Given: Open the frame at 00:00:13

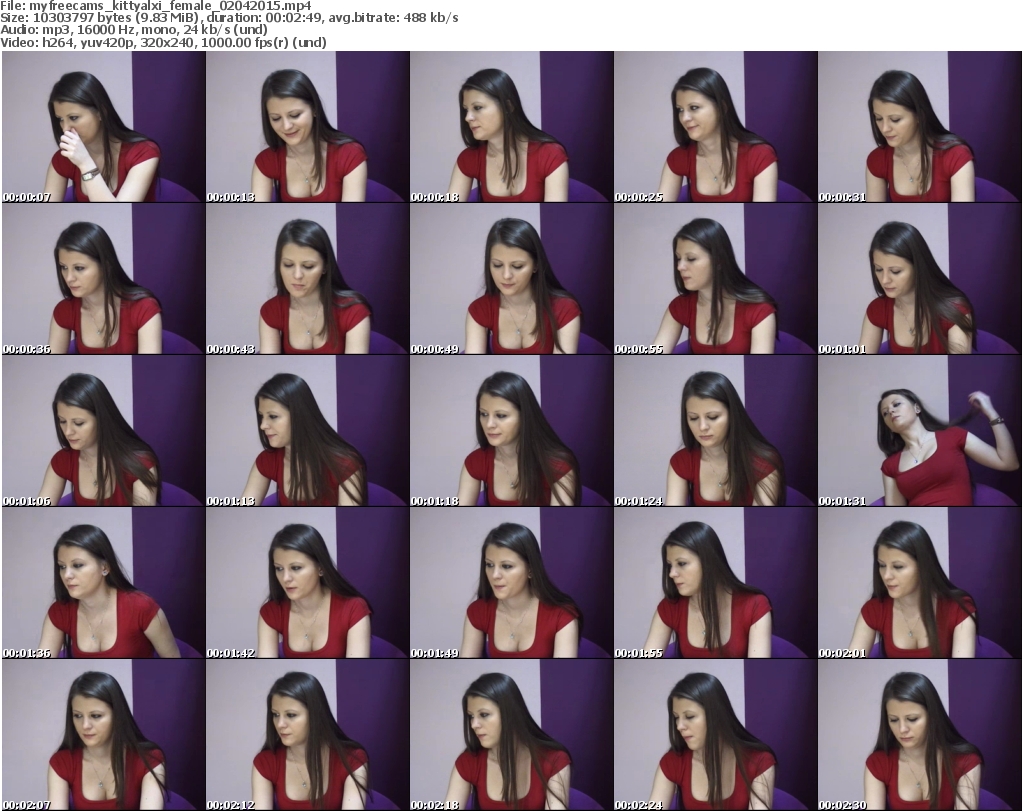Looking at the screenshot, I should pyautogui.click(x=307, y=127).
